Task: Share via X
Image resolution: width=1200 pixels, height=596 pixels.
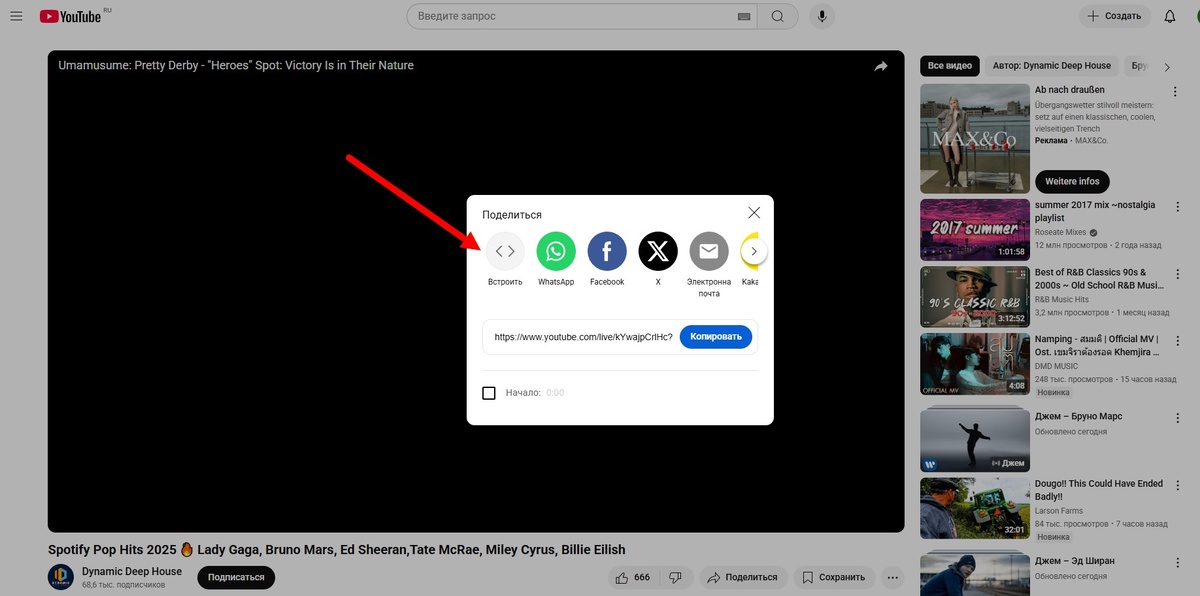Action: tap(658, 252)
